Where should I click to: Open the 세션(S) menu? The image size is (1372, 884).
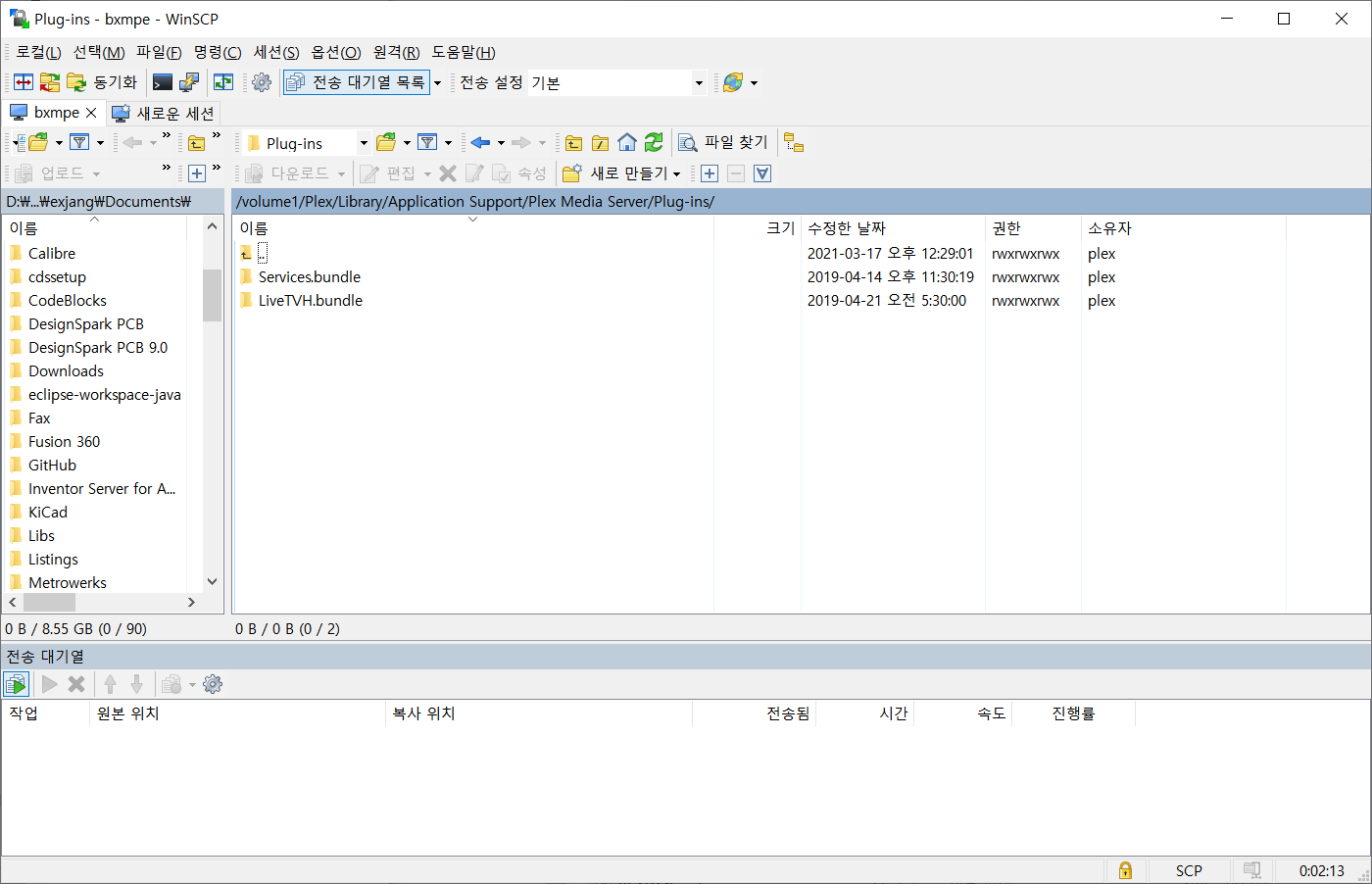[276, 52]
